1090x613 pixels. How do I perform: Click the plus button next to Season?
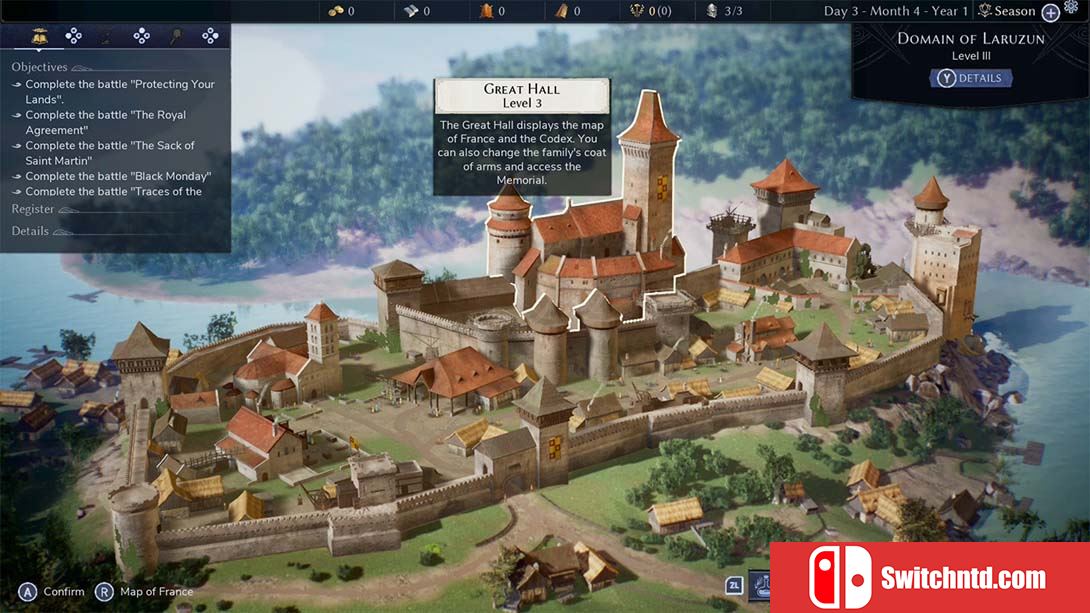1050,13
